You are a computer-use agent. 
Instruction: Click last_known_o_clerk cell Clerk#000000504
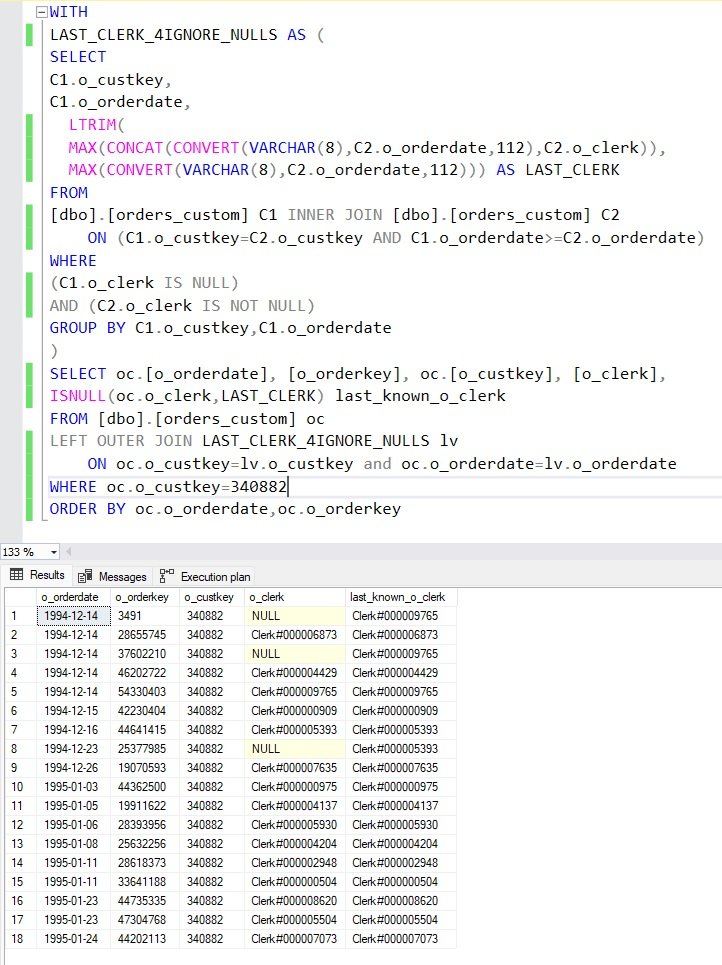coord(401,881)
